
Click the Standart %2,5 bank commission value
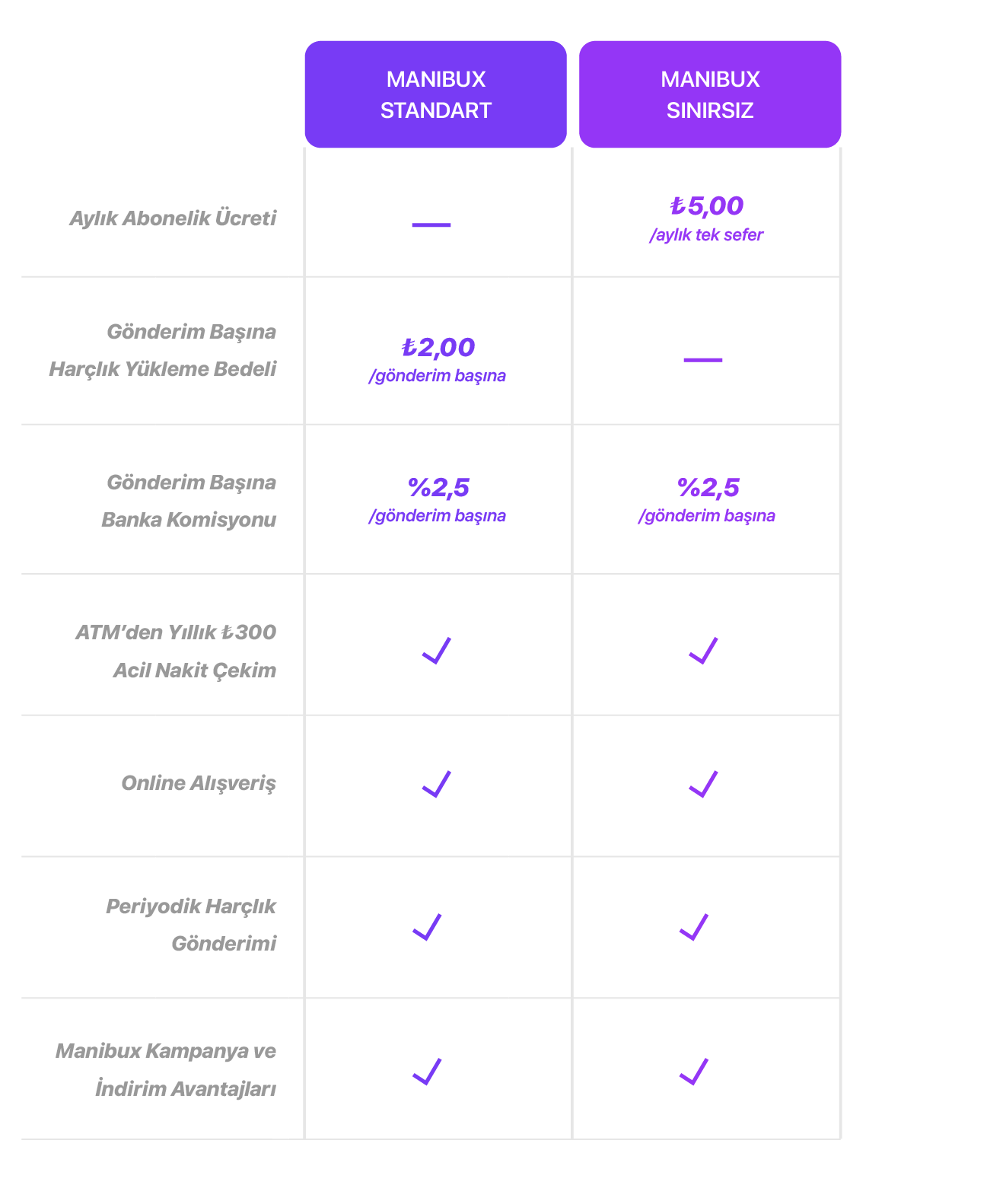pos(438,487)
